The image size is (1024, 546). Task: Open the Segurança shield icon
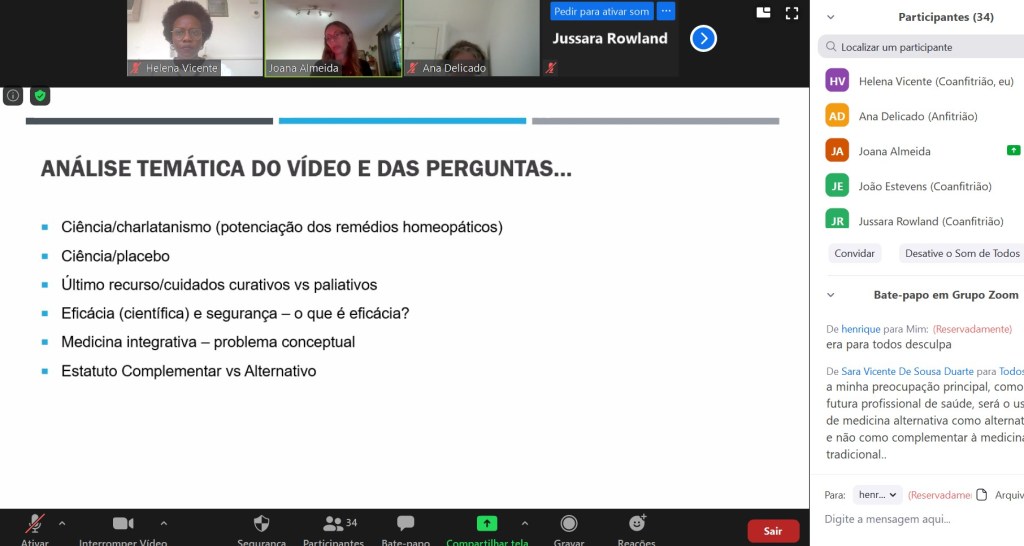point(261,524)
